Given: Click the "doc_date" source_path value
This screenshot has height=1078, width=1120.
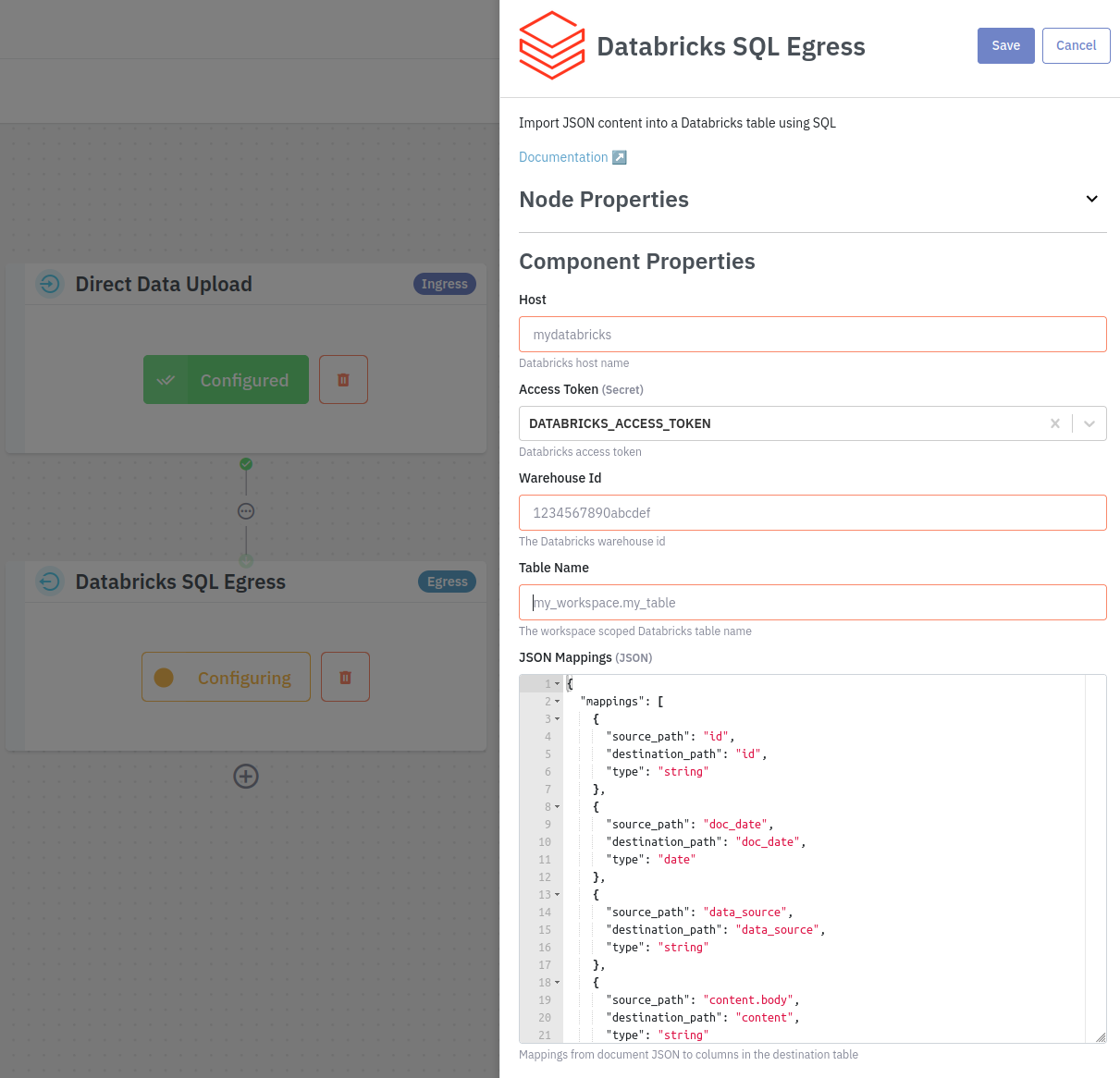Looking at the screenshot, I should 736,825.
